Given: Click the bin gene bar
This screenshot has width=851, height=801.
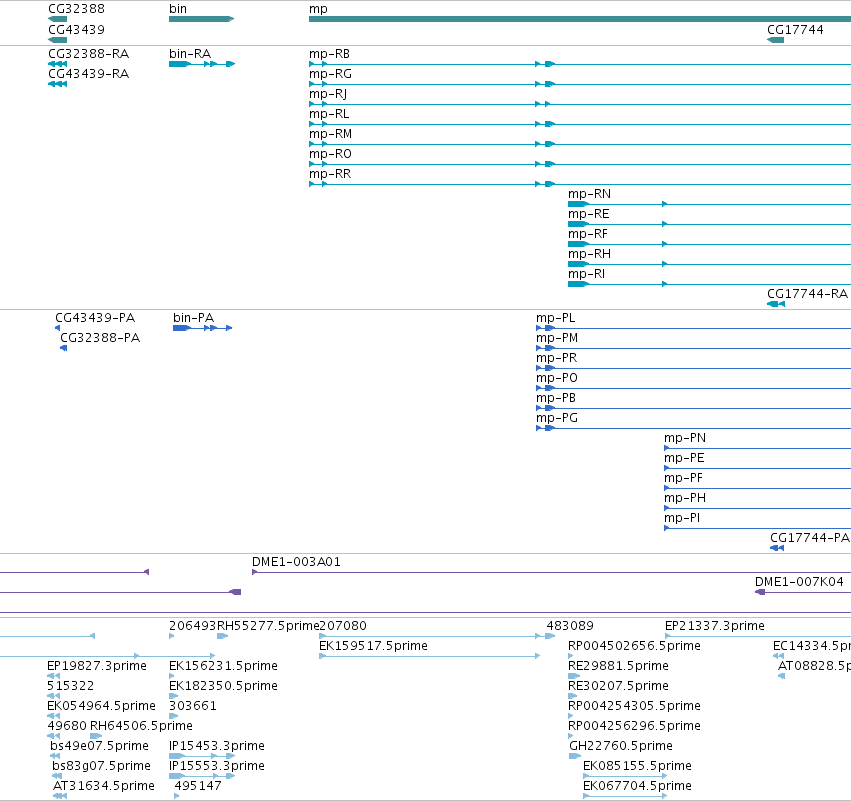Looking at the screenshot, I should [201, 19].
